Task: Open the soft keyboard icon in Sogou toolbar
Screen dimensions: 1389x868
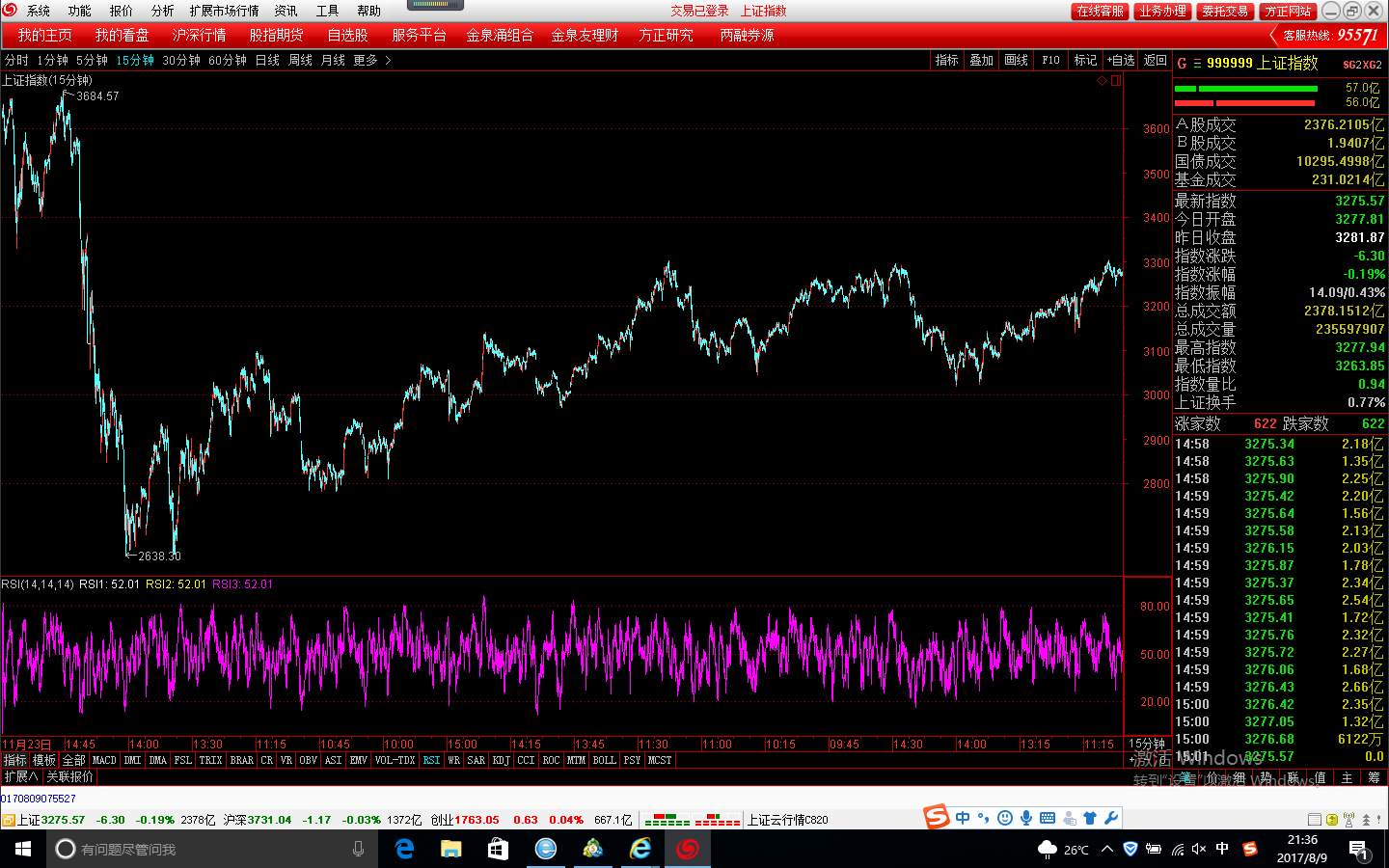Action: point(1047,818)
